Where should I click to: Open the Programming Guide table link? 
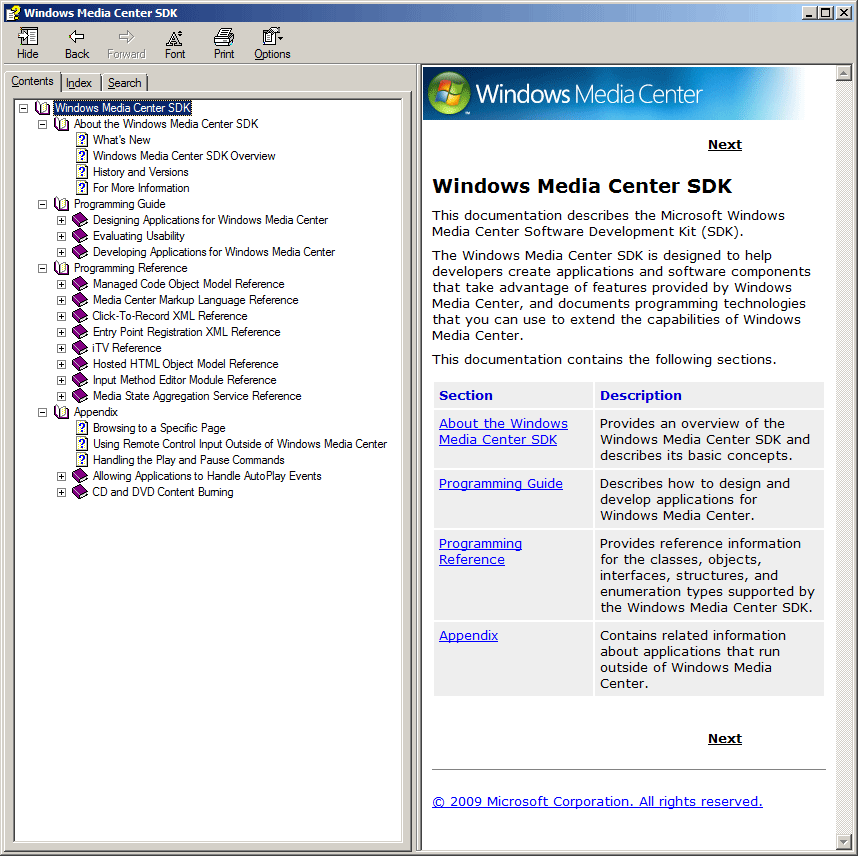(x=501, y=483)
